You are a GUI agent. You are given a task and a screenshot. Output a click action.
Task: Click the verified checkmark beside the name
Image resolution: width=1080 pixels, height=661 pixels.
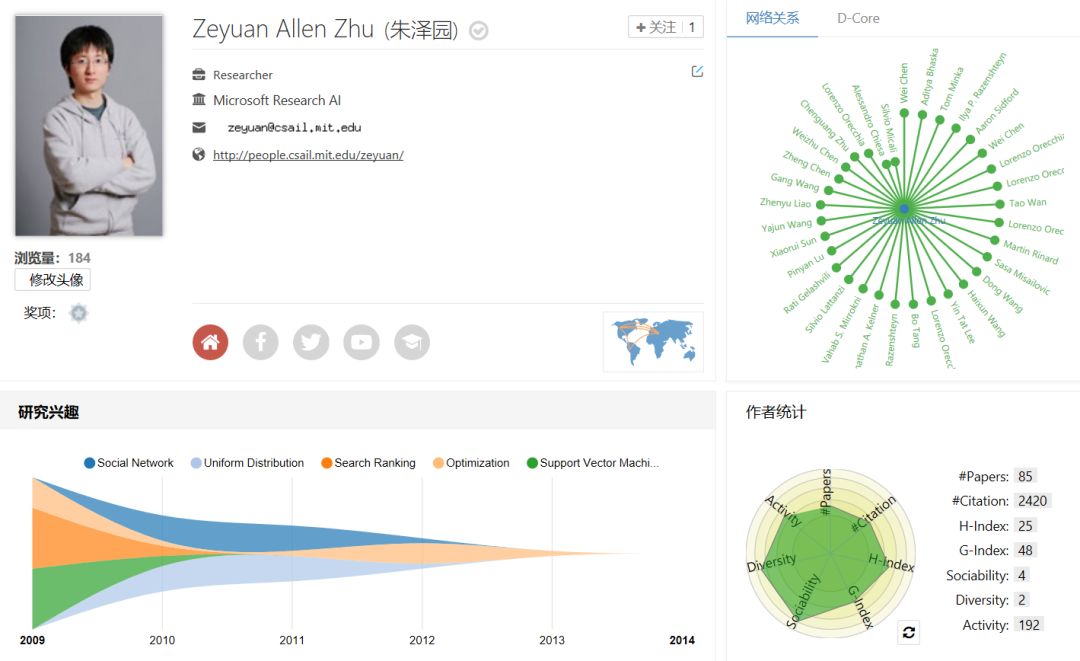point(479,31)
